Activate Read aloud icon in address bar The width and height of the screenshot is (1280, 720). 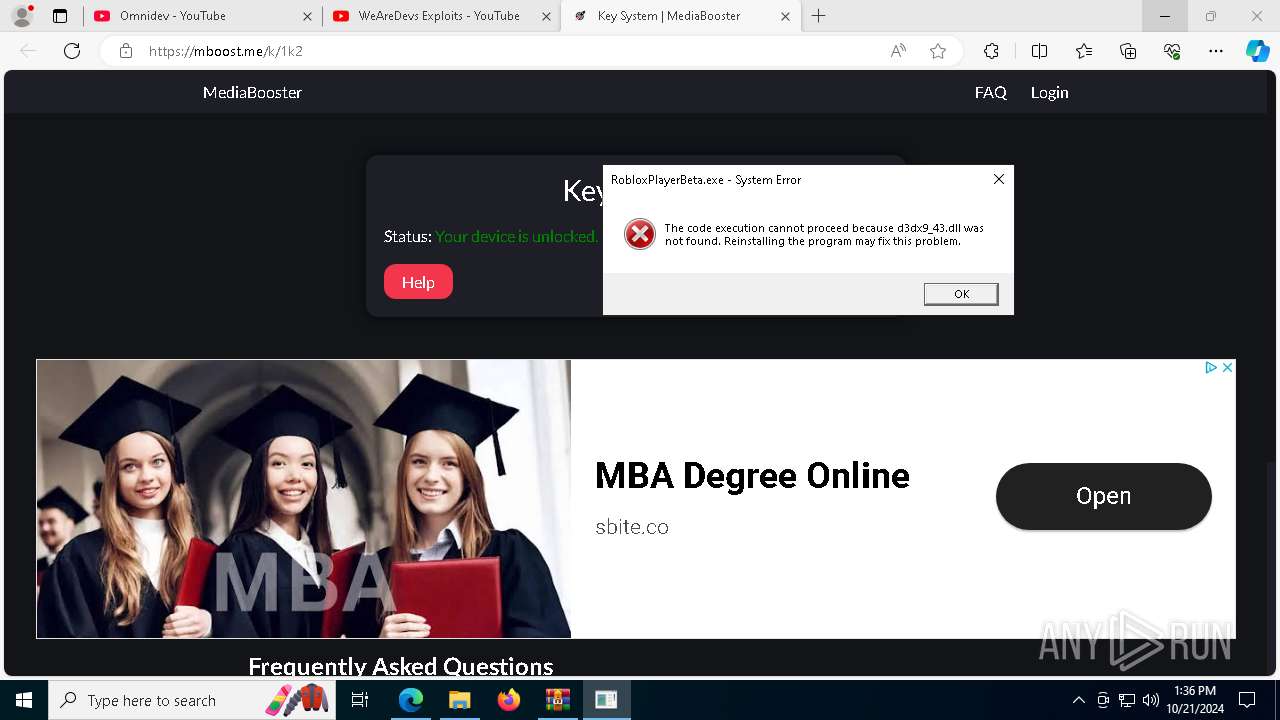(x=898, y=51)
